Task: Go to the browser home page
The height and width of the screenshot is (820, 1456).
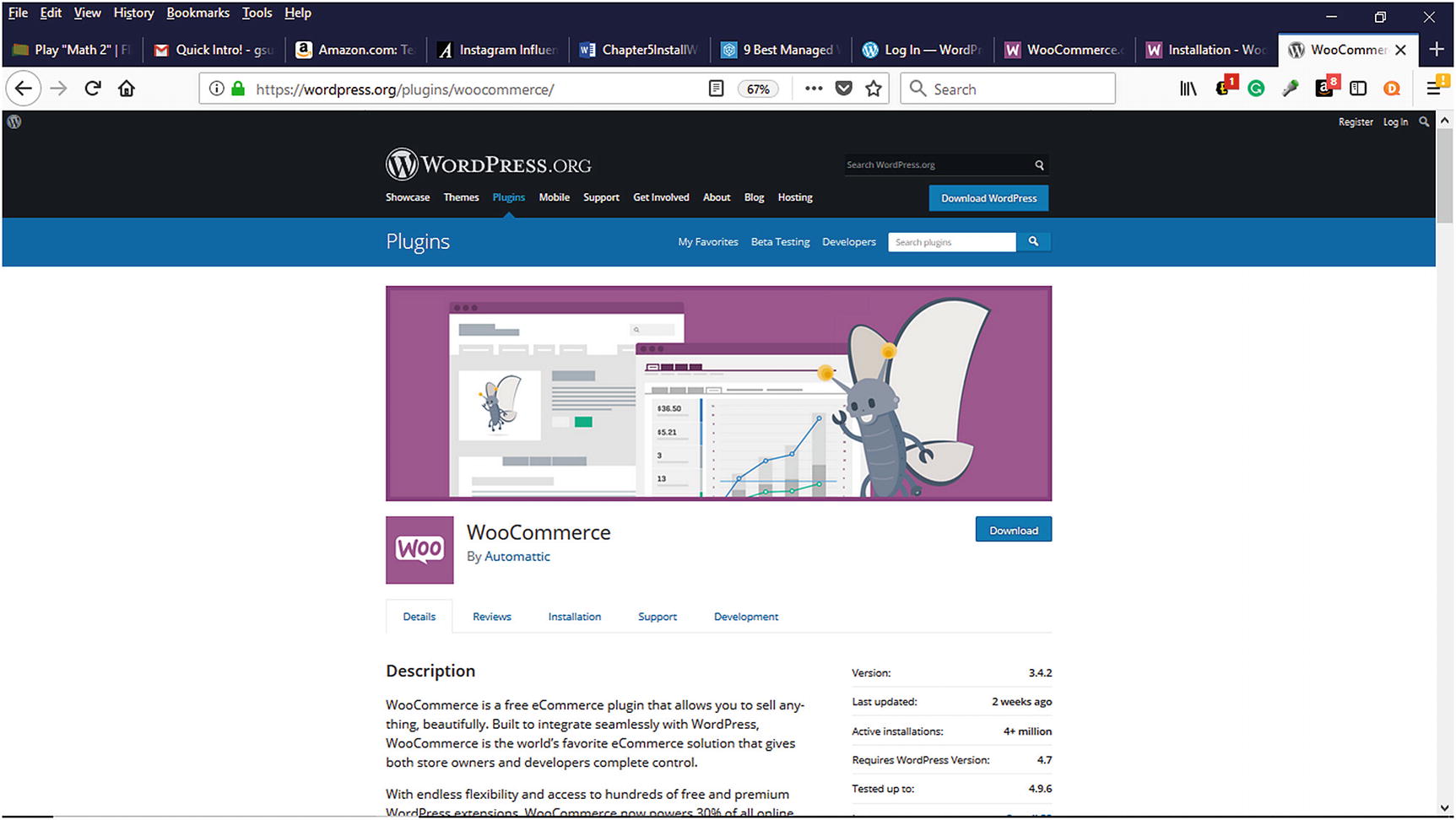Action: pyautogui.click(x=127, y=89)
